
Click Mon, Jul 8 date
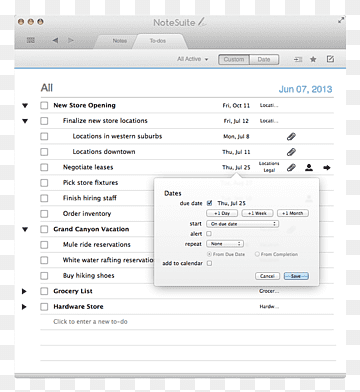pos(236,136)
